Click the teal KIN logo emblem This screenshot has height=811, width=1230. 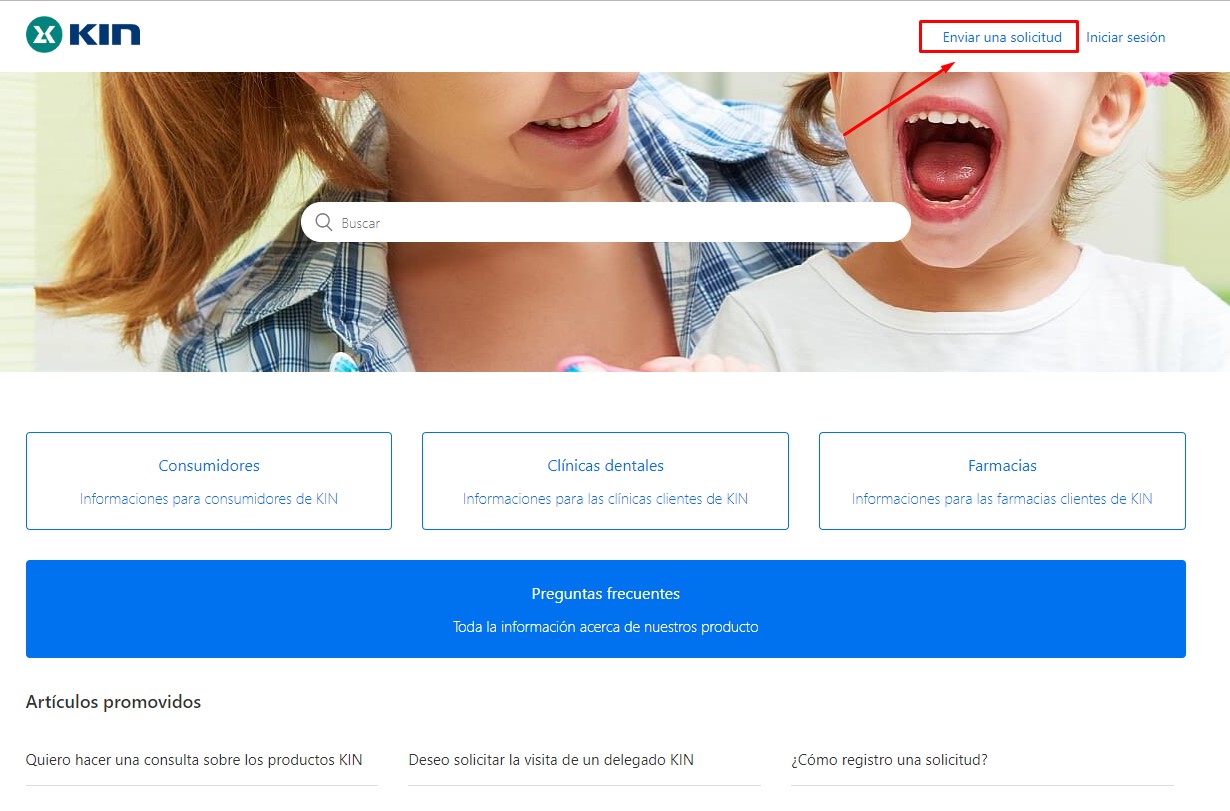pyautogui.click(x=44, y=35)
